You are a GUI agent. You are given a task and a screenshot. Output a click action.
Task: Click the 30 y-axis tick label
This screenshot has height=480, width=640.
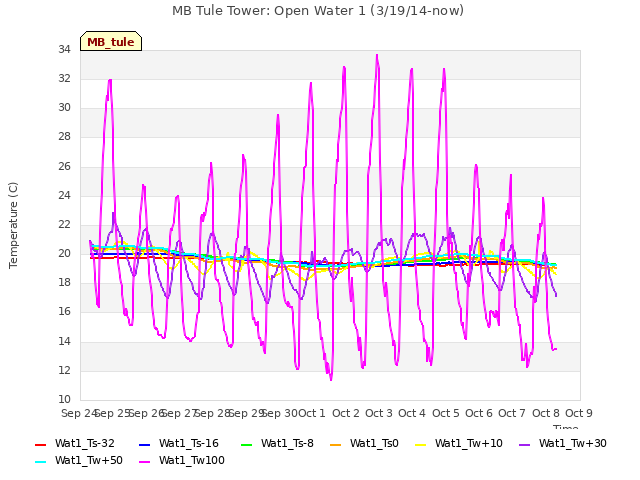[64, 107]
